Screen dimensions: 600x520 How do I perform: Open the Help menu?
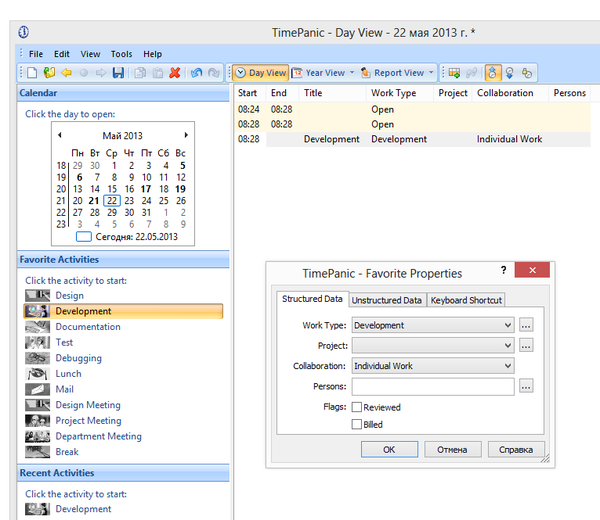click(152, 54)
